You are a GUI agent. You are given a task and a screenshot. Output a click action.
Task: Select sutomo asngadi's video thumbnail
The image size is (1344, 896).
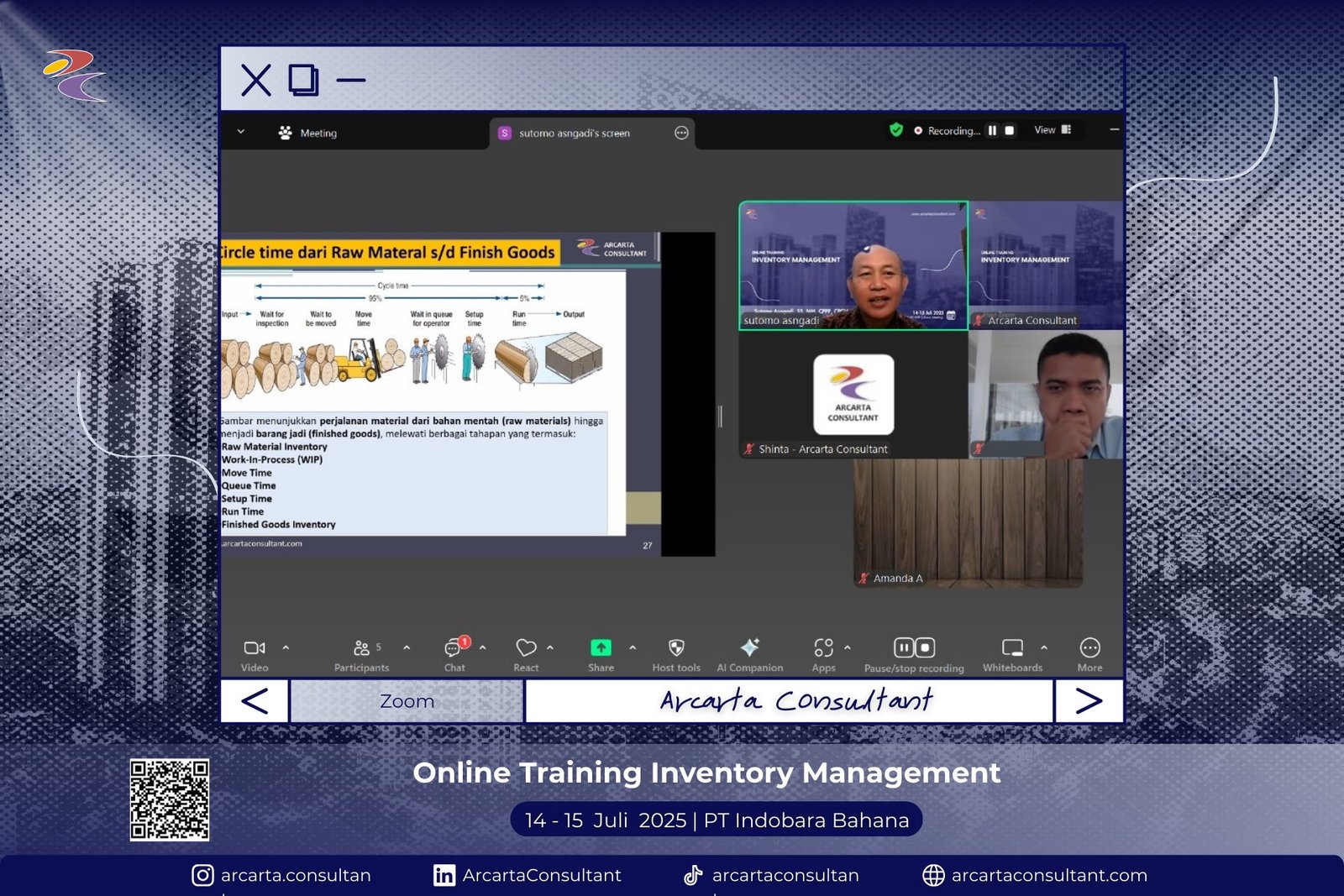853,265
